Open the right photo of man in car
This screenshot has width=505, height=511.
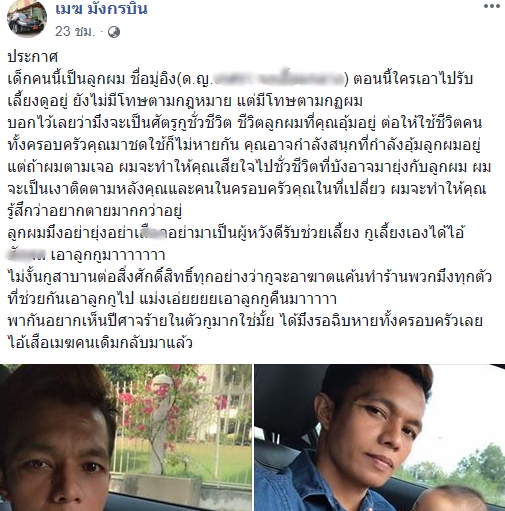pos(380,437)
